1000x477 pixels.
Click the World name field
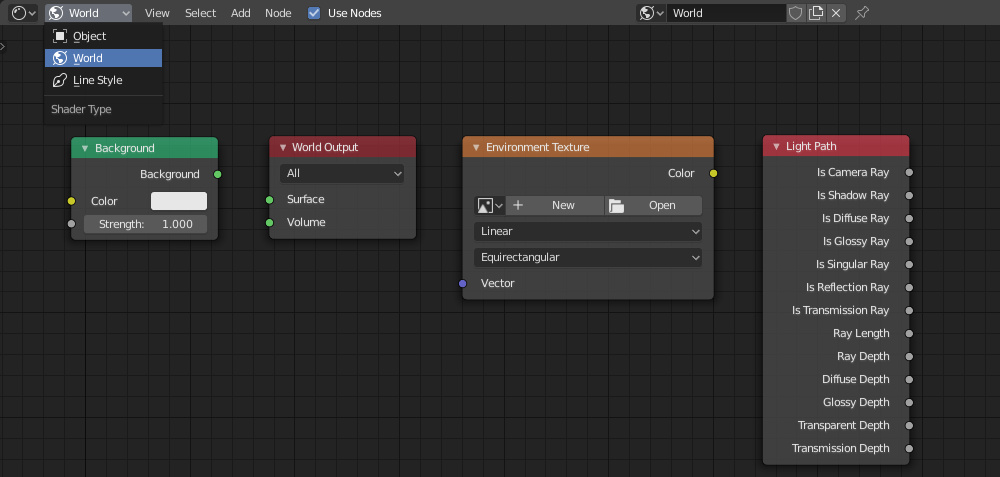(726, 13)
